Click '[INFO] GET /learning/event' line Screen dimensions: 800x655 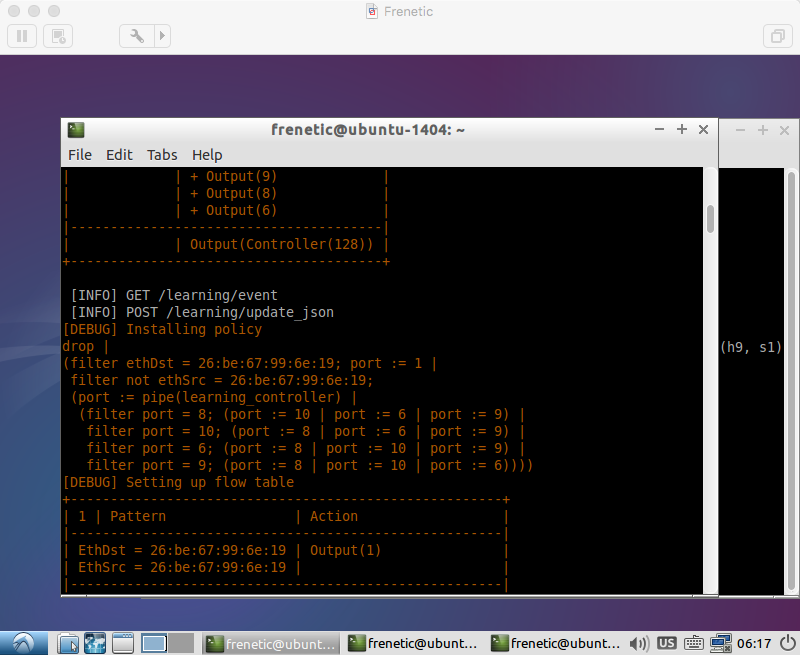174,295
